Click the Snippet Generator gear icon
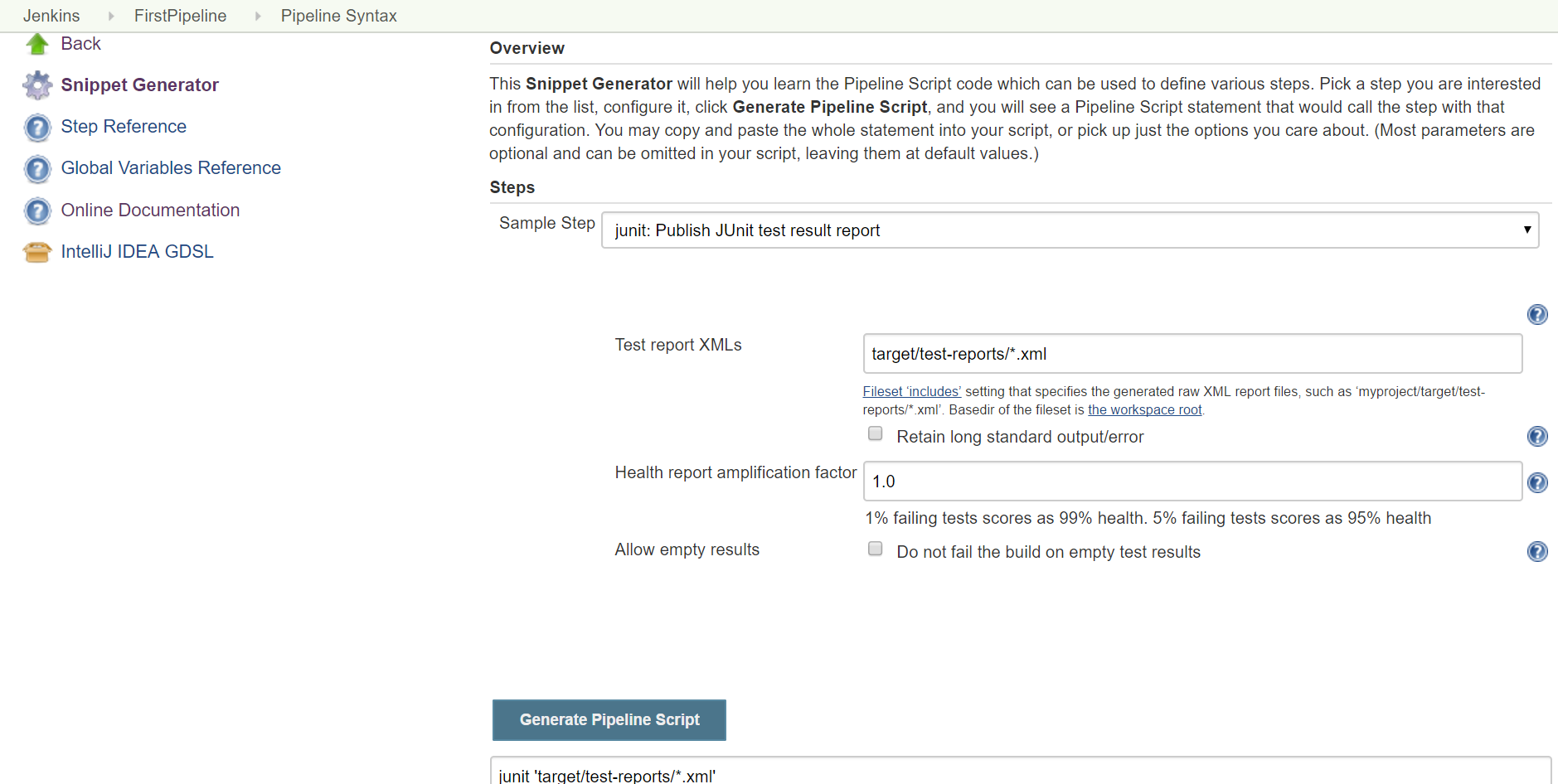 [37, 85]
